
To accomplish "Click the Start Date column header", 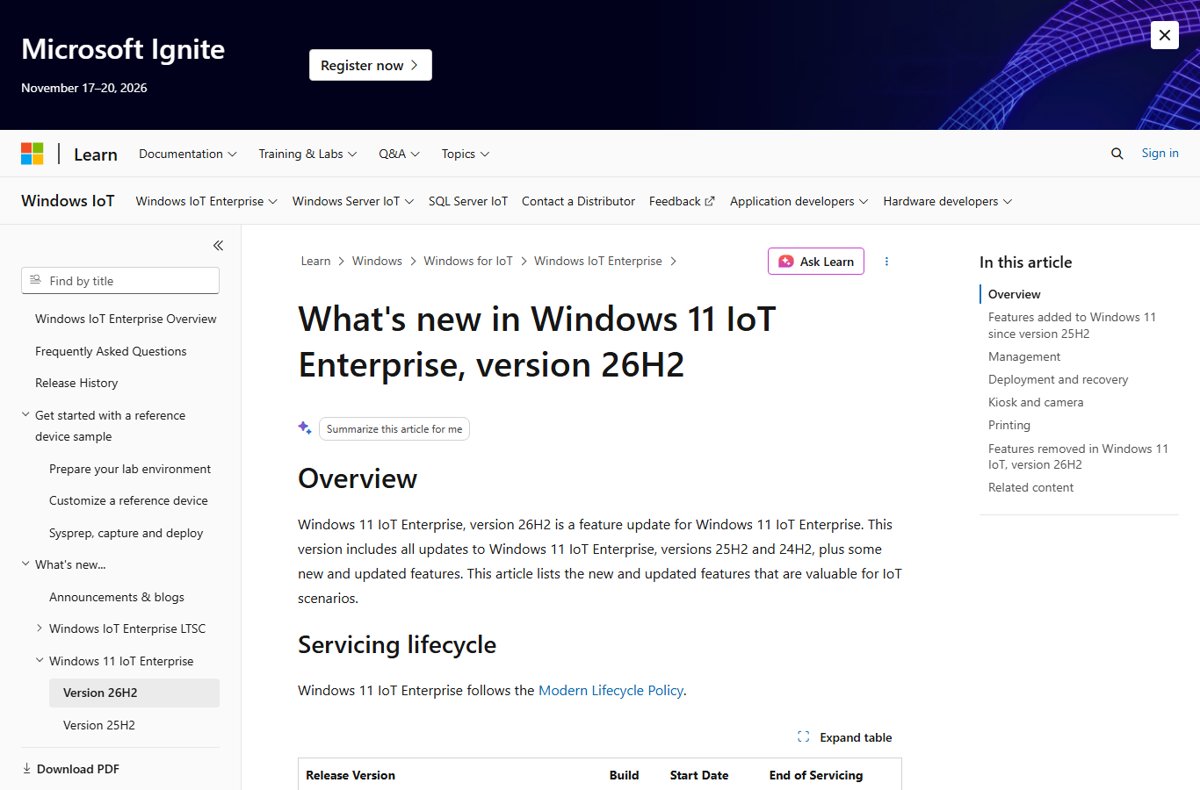I will click(699, 775).
